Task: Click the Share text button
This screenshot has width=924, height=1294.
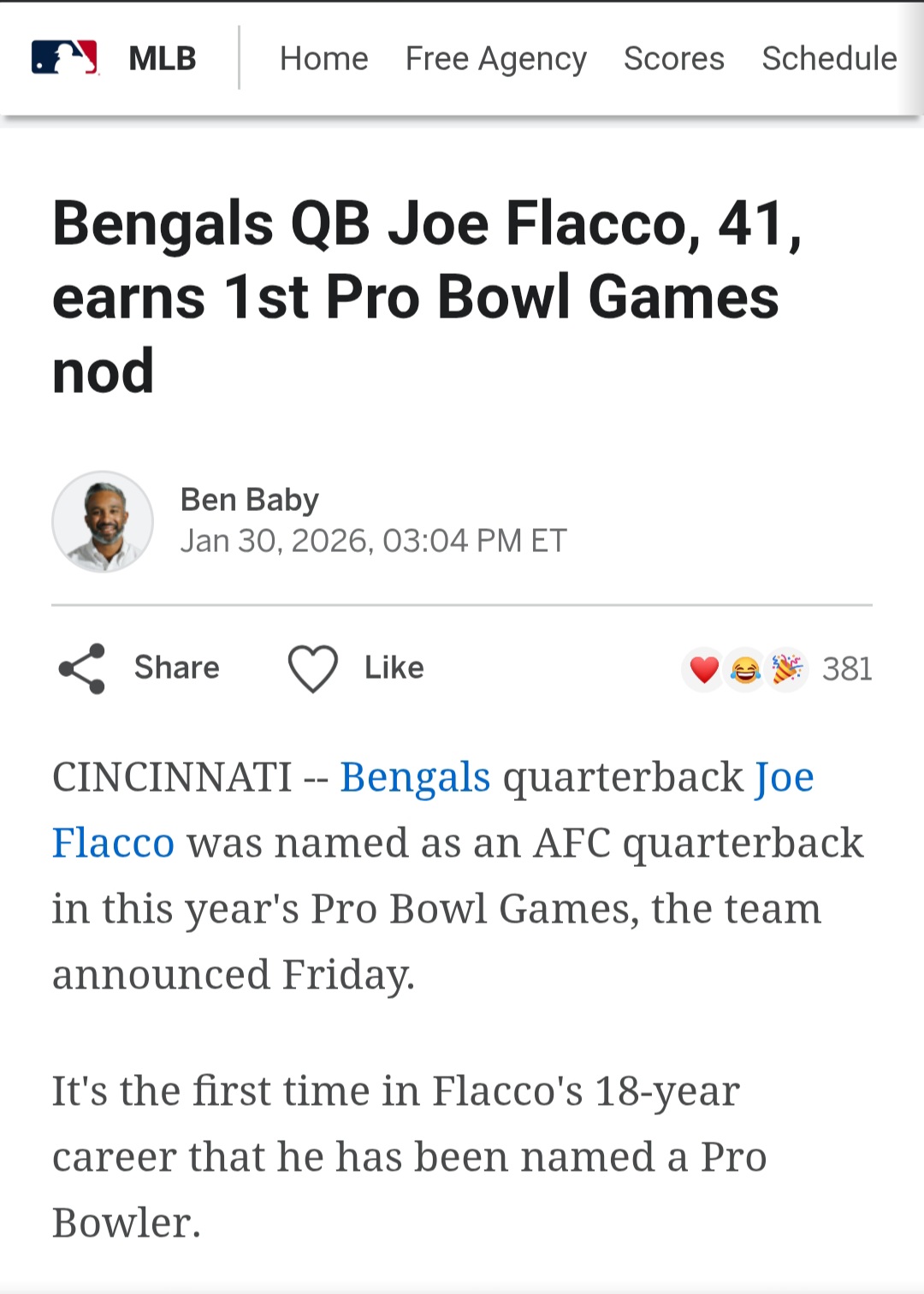Action: (177, 668)
